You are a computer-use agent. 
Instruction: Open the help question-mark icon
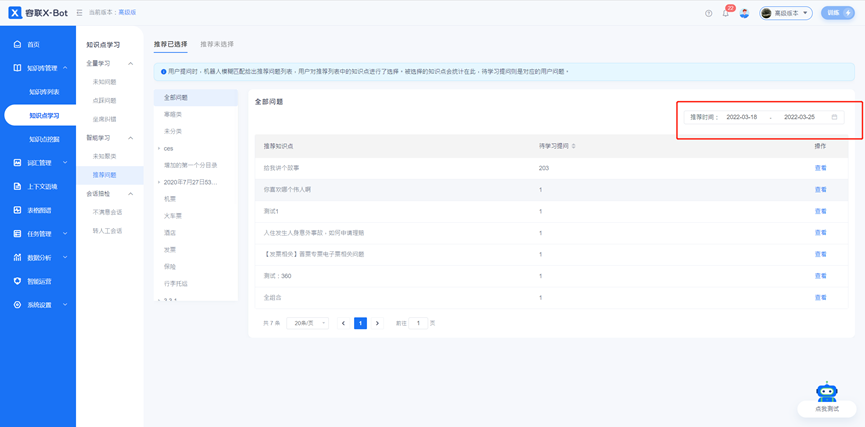coord(708,13)
